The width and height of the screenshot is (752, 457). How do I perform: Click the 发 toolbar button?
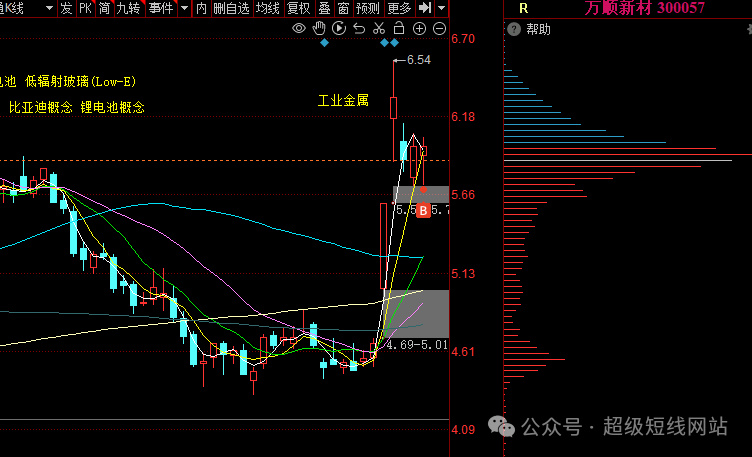(x=66, y=8)
